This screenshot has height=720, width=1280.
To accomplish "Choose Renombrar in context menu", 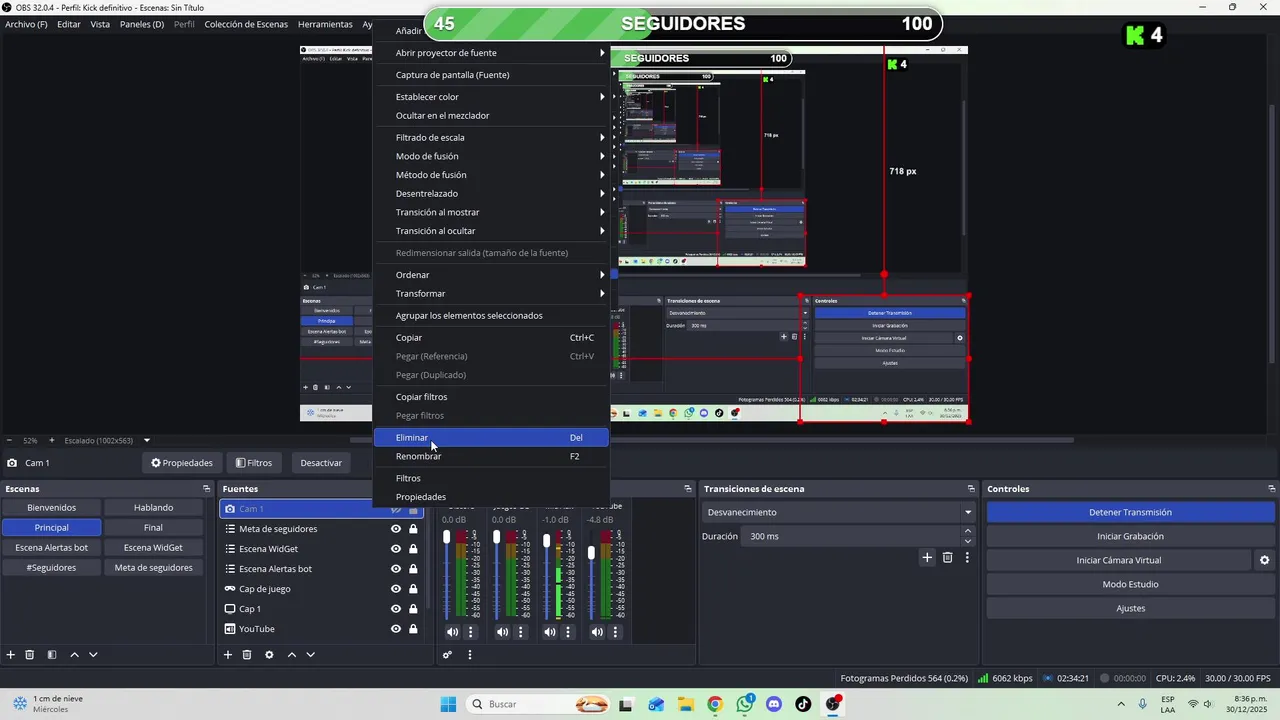I will (x=491, y=457).
